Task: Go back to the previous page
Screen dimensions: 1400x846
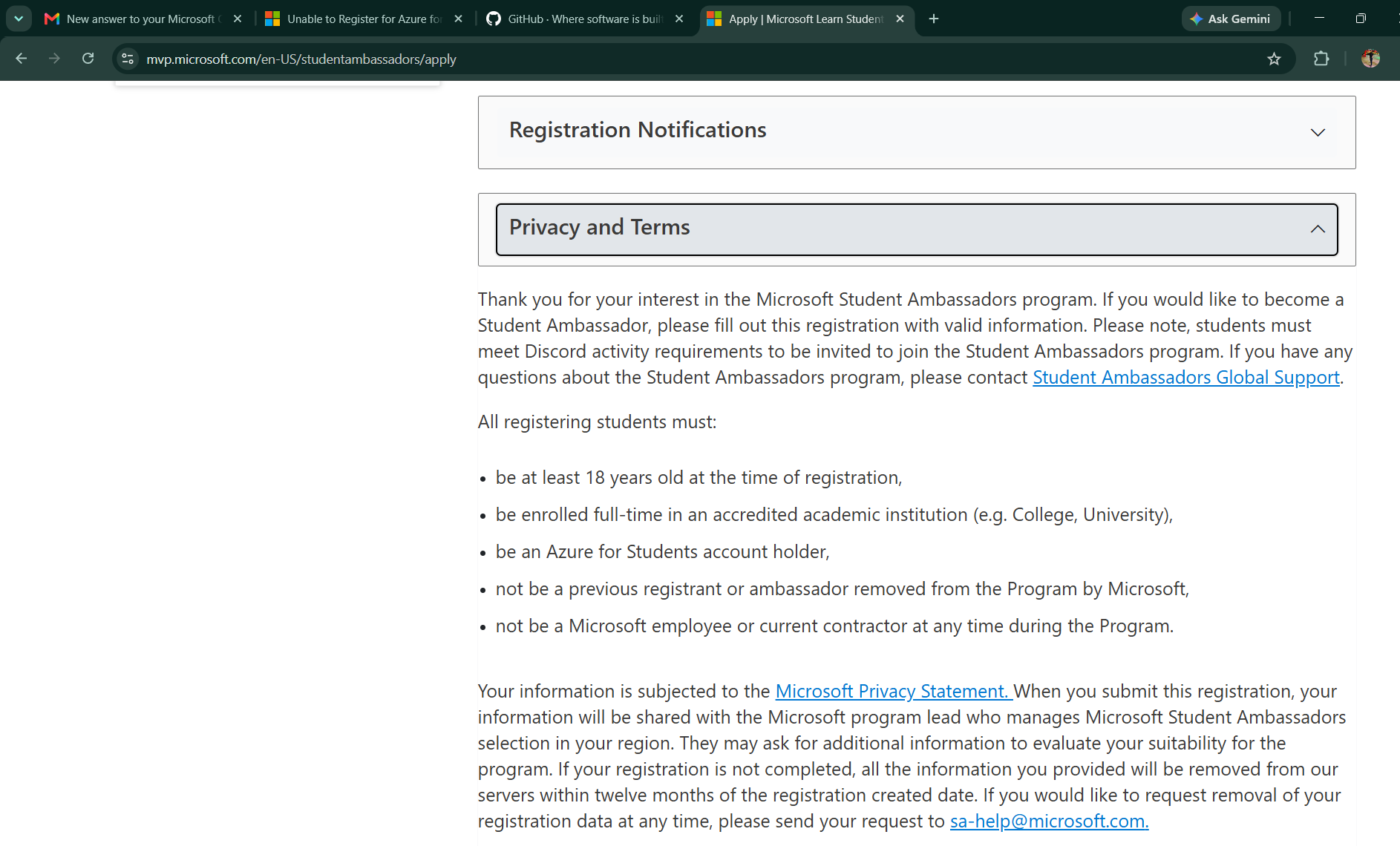Action: (21, 59)
